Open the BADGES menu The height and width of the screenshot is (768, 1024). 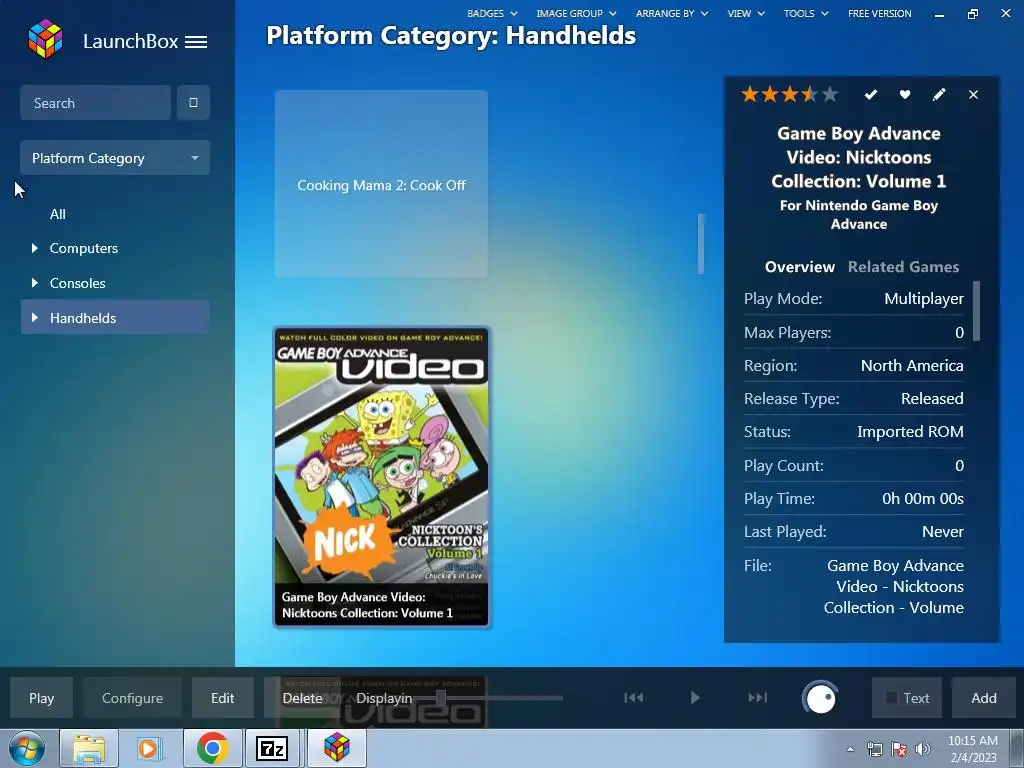[492, 13]
